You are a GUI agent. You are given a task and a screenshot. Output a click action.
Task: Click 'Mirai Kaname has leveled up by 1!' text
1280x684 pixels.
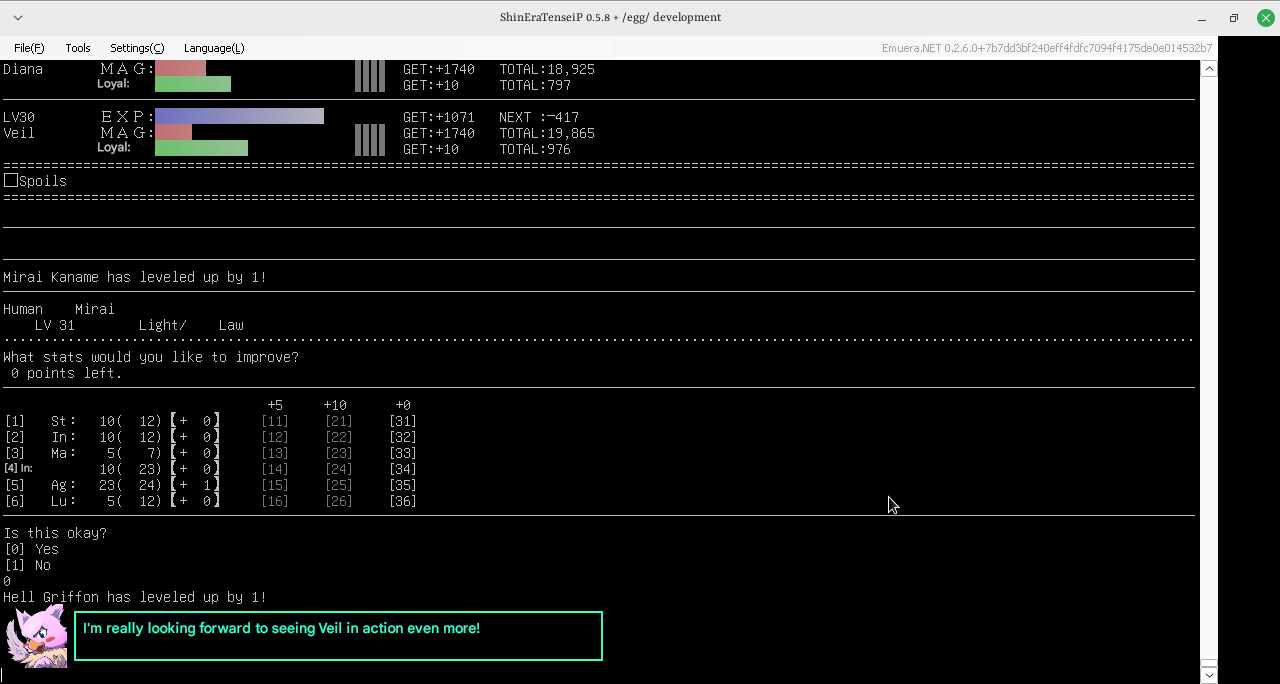click(x=135, y=277)
